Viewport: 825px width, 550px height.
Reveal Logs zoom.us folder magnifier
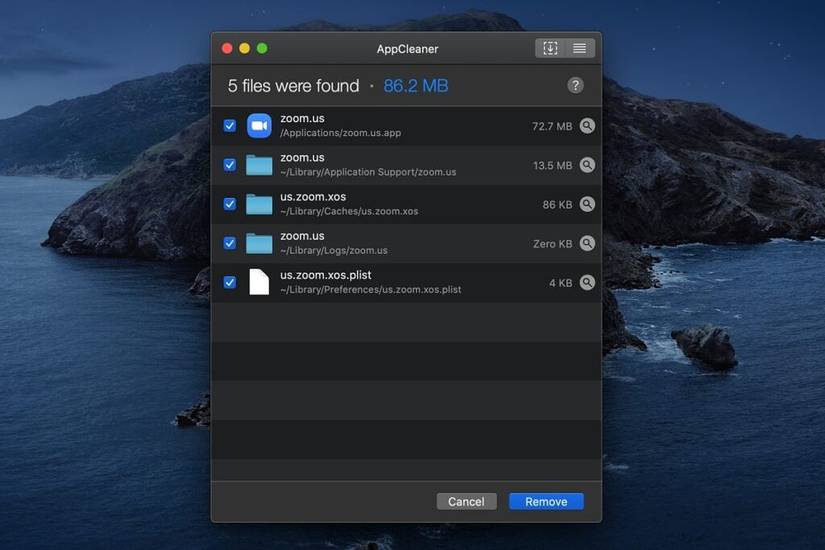click(x=587, y=243)
